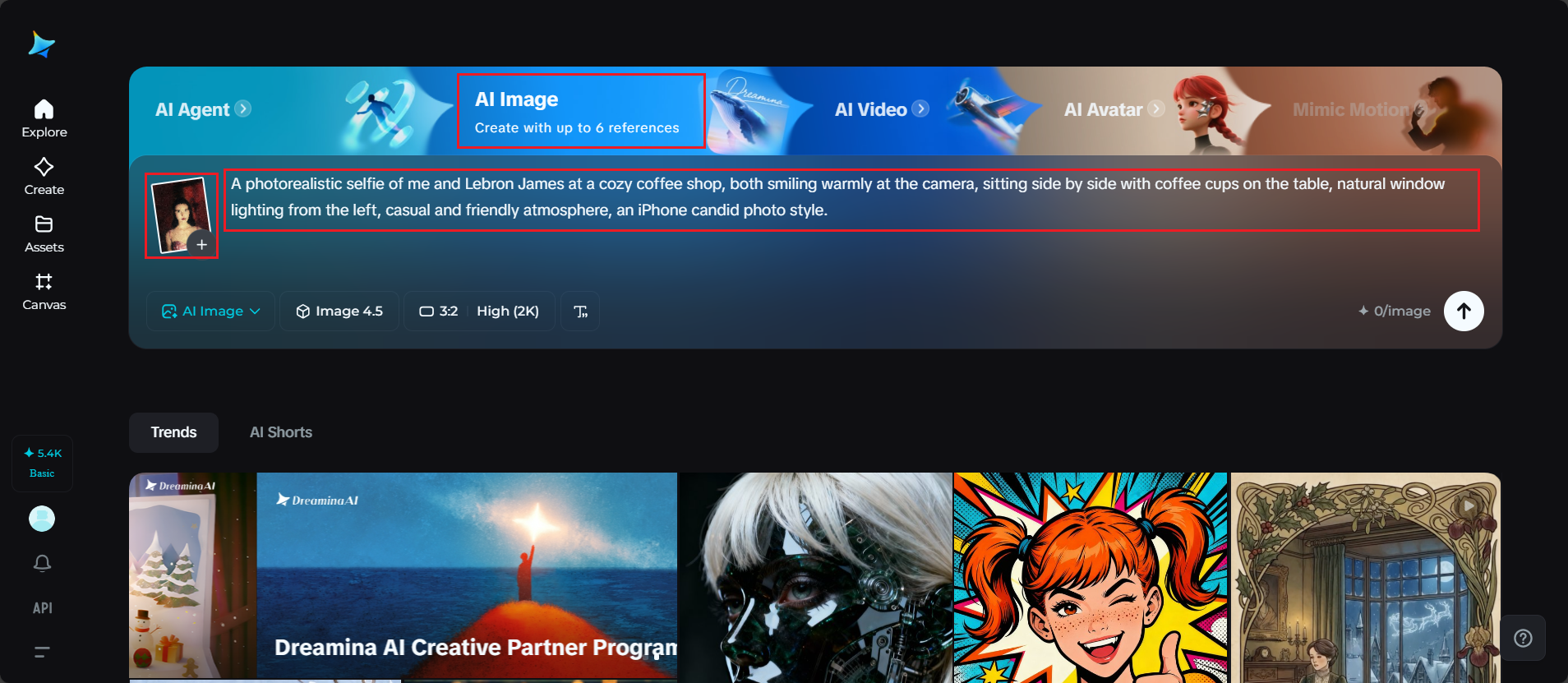Open the snowy Christmas card trend image

pos(193,575)
